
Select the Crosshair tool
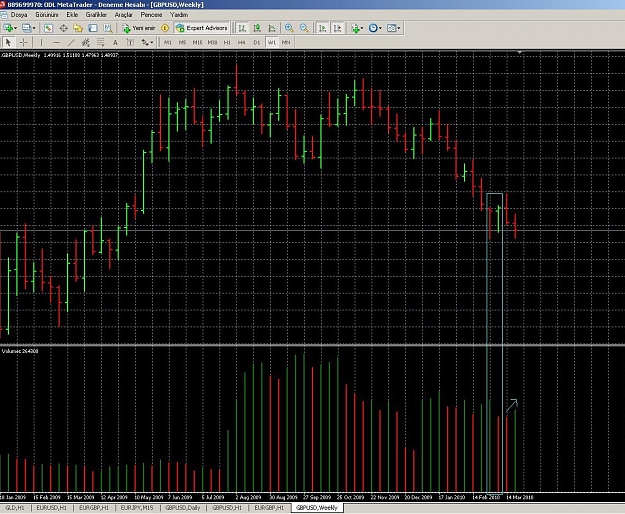click(24, 42)
